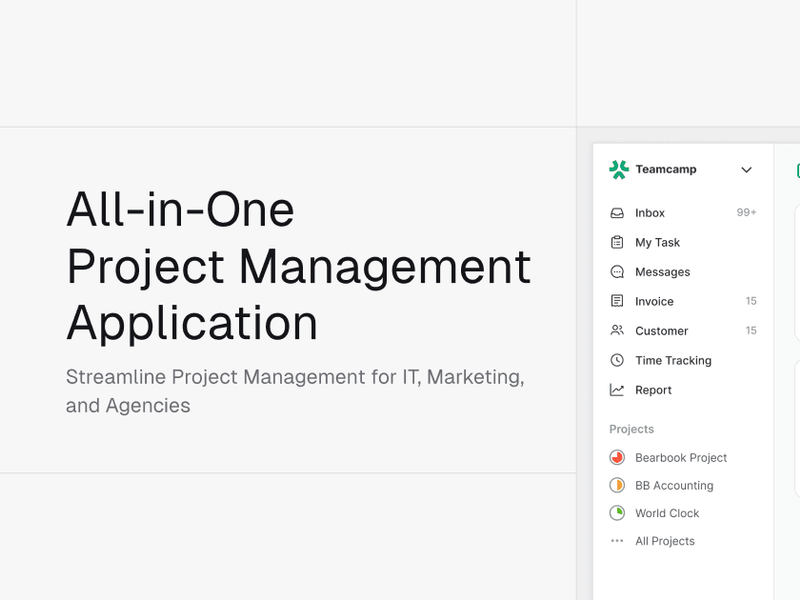The width and height of the screenshot is (800, 600).
Task: Click the All Projects link
Action: tap(665, 541)
